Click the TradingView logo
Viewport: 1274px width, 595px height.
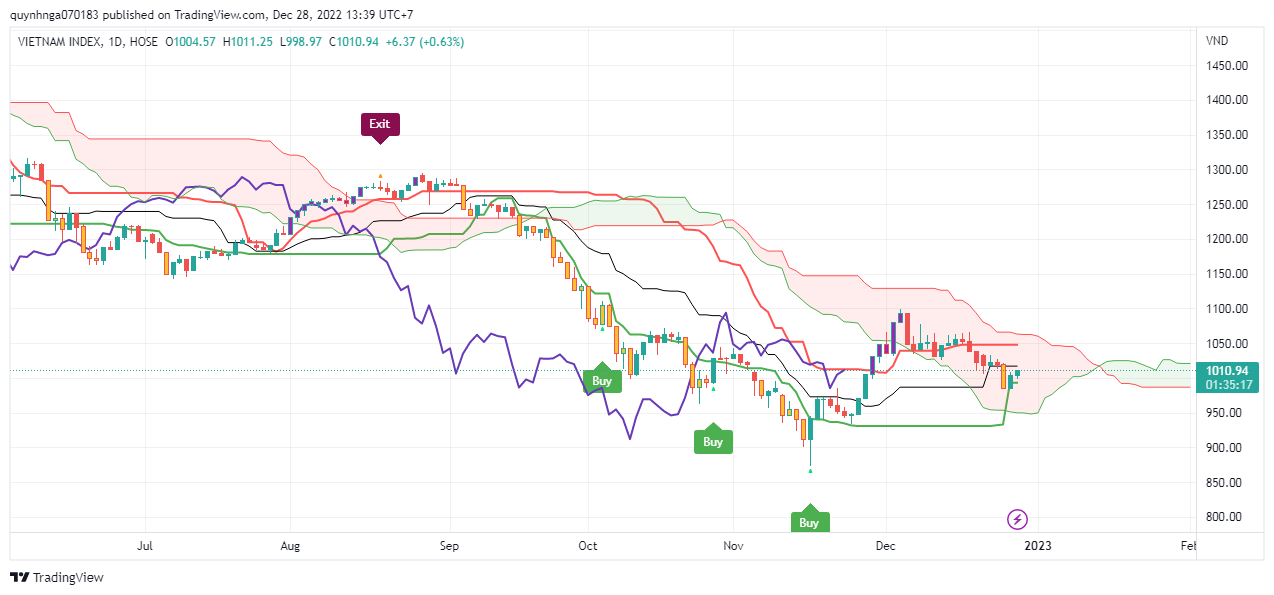tap(57, 577)
